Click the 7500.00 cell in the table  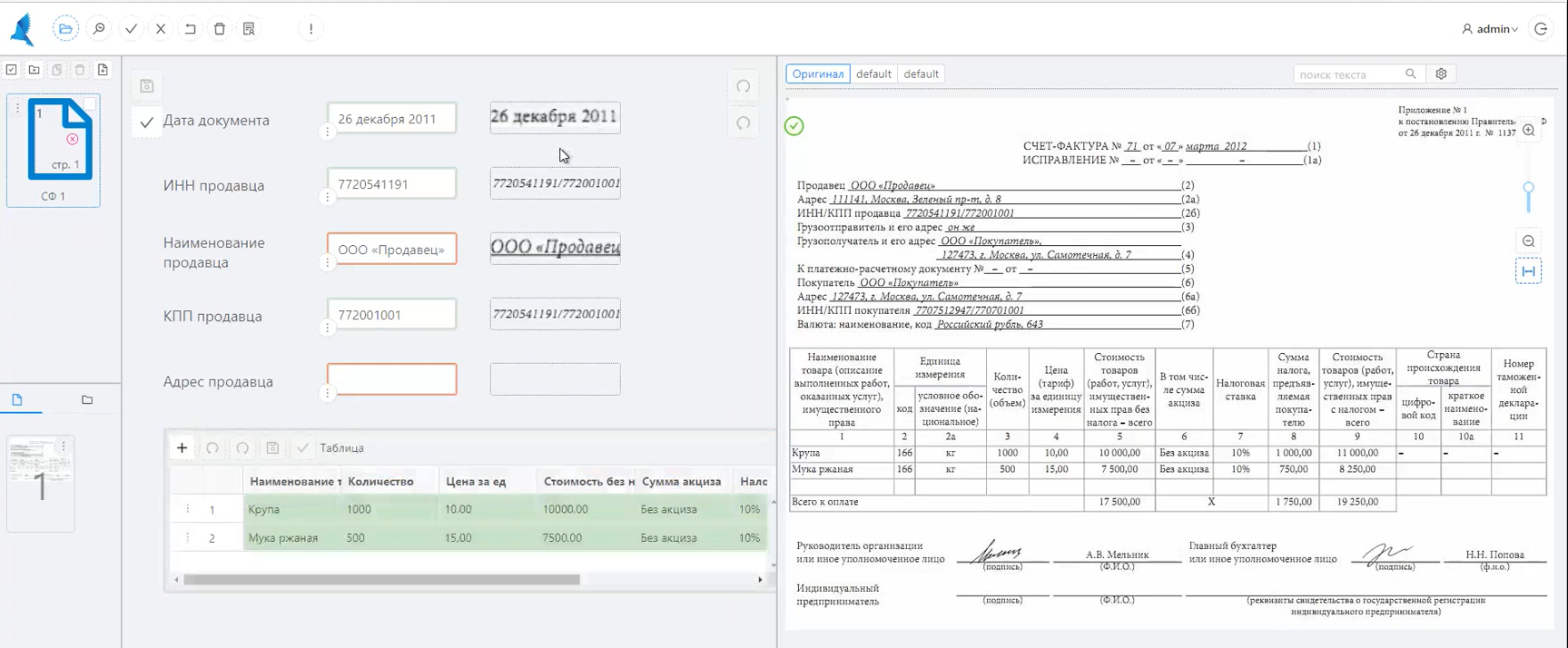pos(587,537)
